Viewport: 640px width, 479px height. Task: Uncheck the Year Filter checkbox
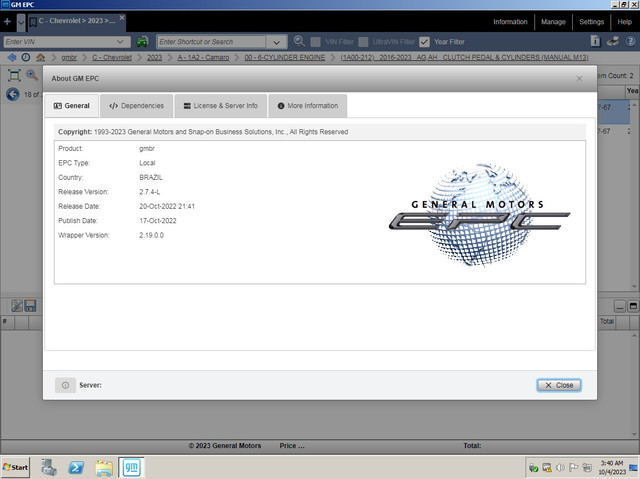[424, 42]
